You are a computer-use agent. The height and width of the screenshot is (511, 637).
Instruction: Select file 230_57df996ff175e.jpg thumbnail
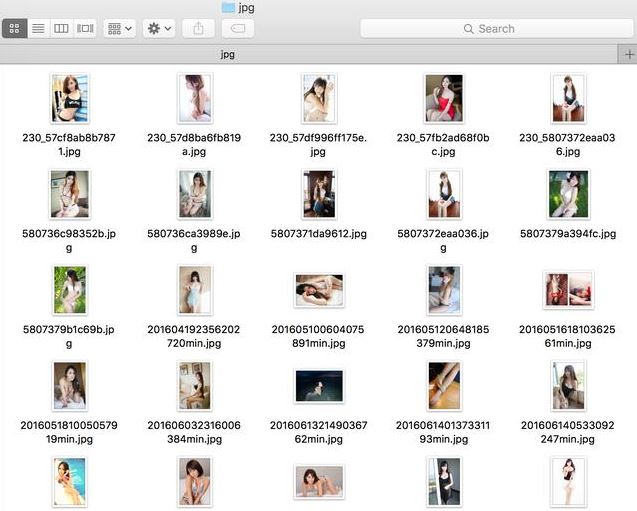(x=319, y=98)
